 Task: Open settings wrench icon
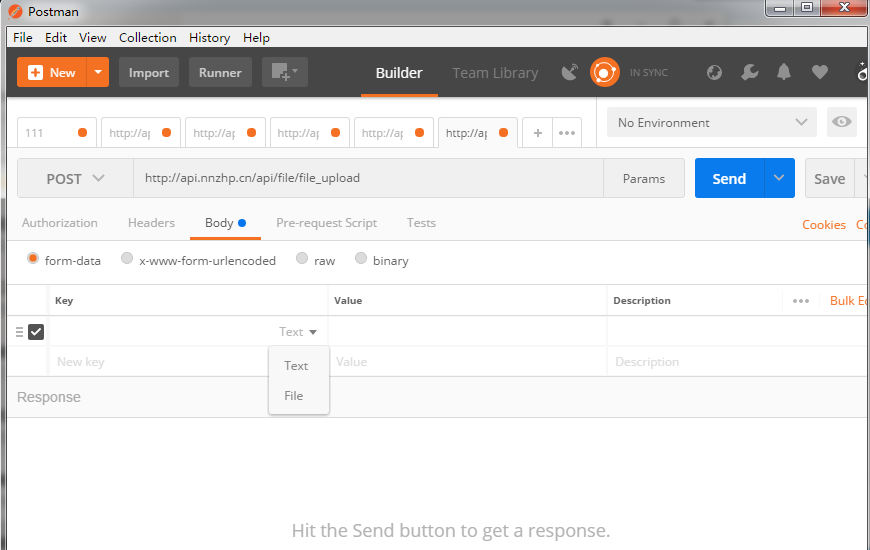[x=750, y=72]
